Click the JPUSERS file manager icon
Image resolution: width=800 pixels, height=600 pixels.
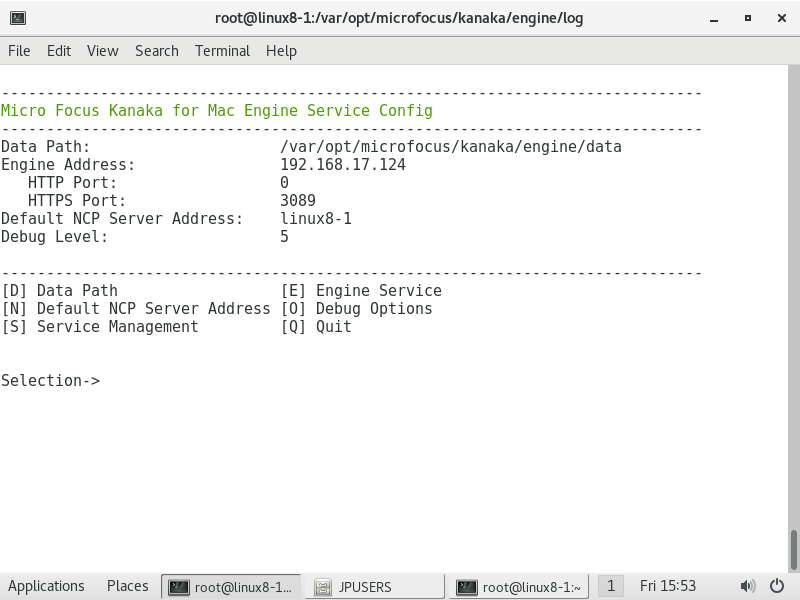(x=322, y=587)
